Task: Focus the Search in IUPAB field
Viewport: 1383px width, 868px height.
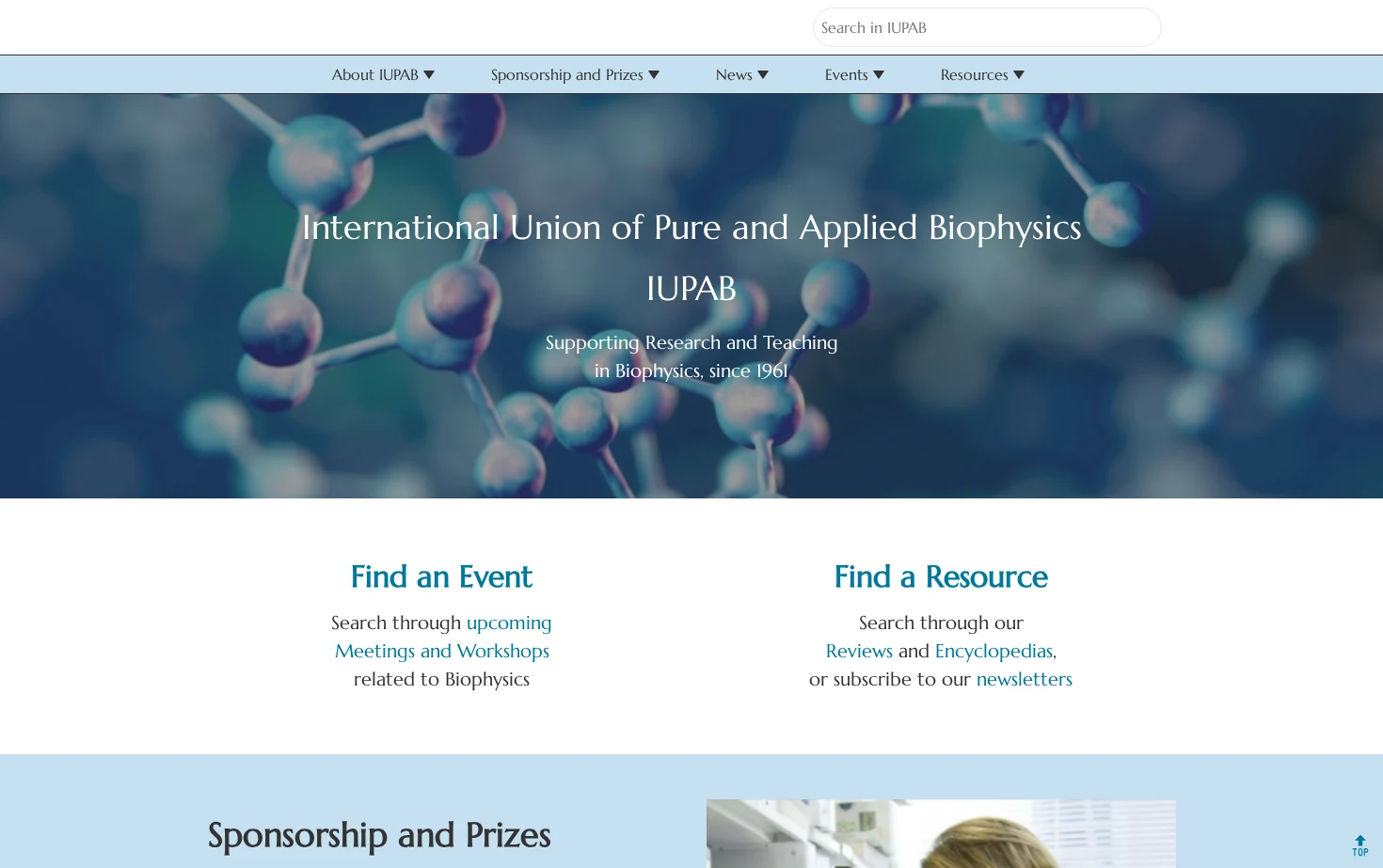Action: pos(987,27)
